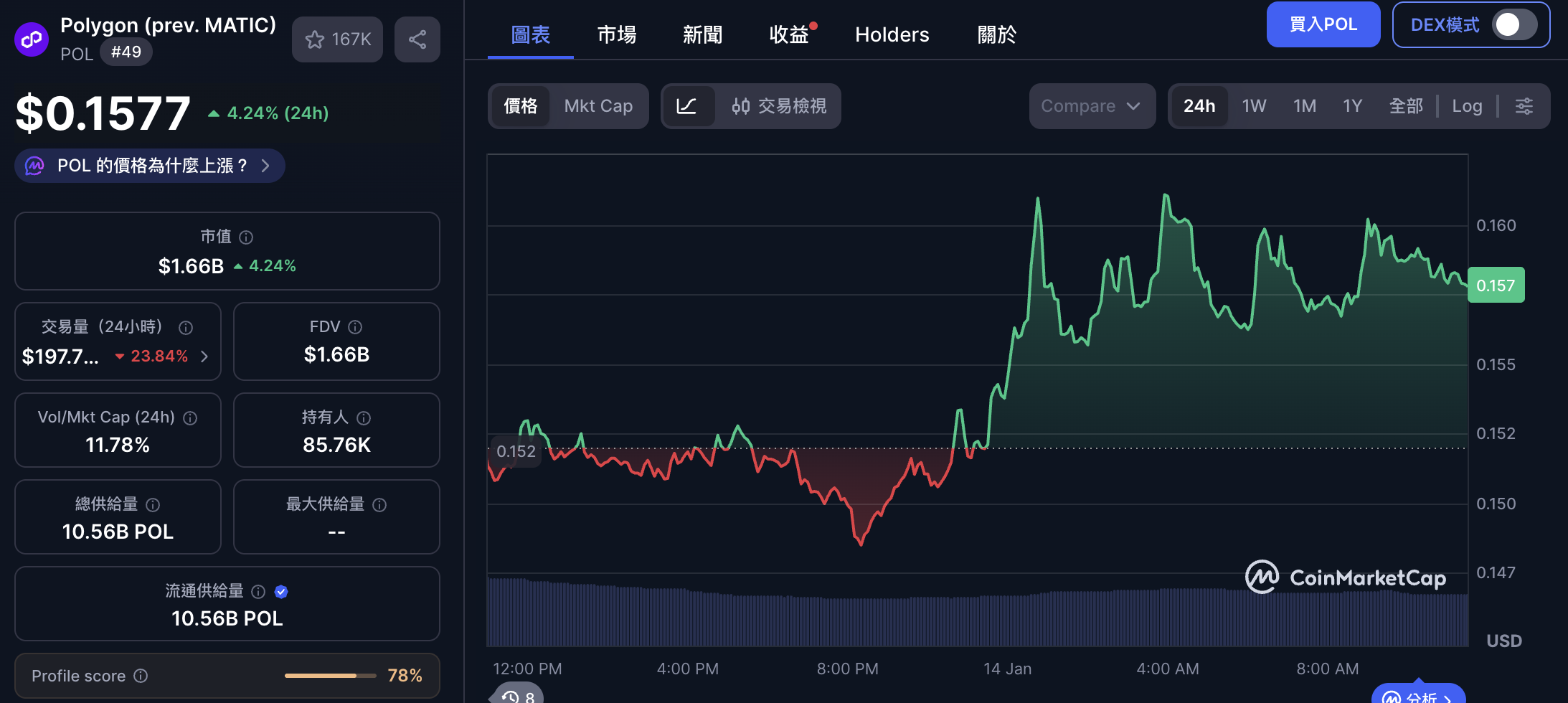Expand the 交易量 details chevron

coord(204,356)
